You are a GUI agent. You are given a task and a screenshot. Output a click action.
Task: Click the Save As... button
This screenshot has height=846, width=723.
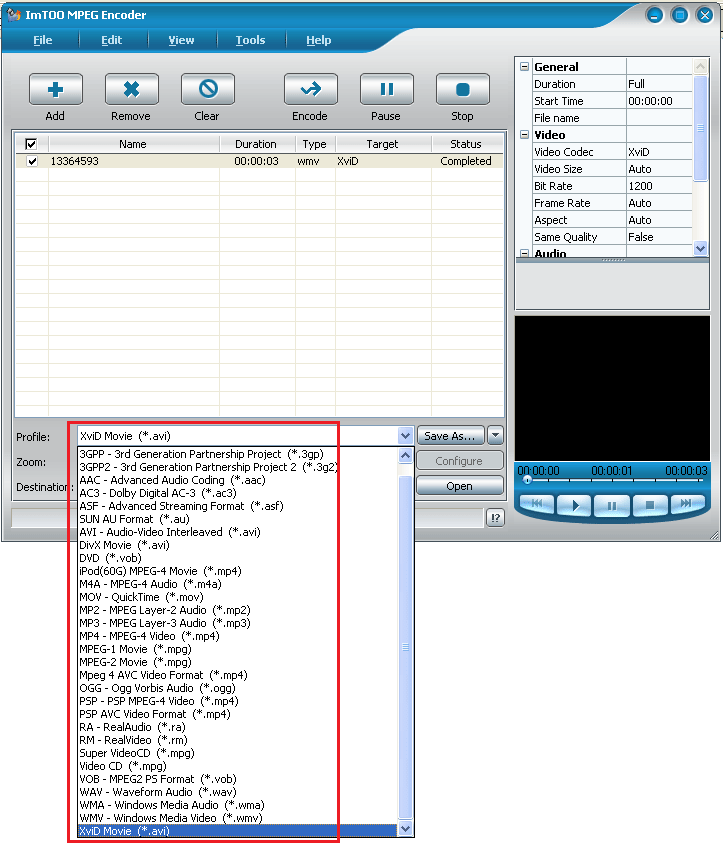(x=450, y=436)
